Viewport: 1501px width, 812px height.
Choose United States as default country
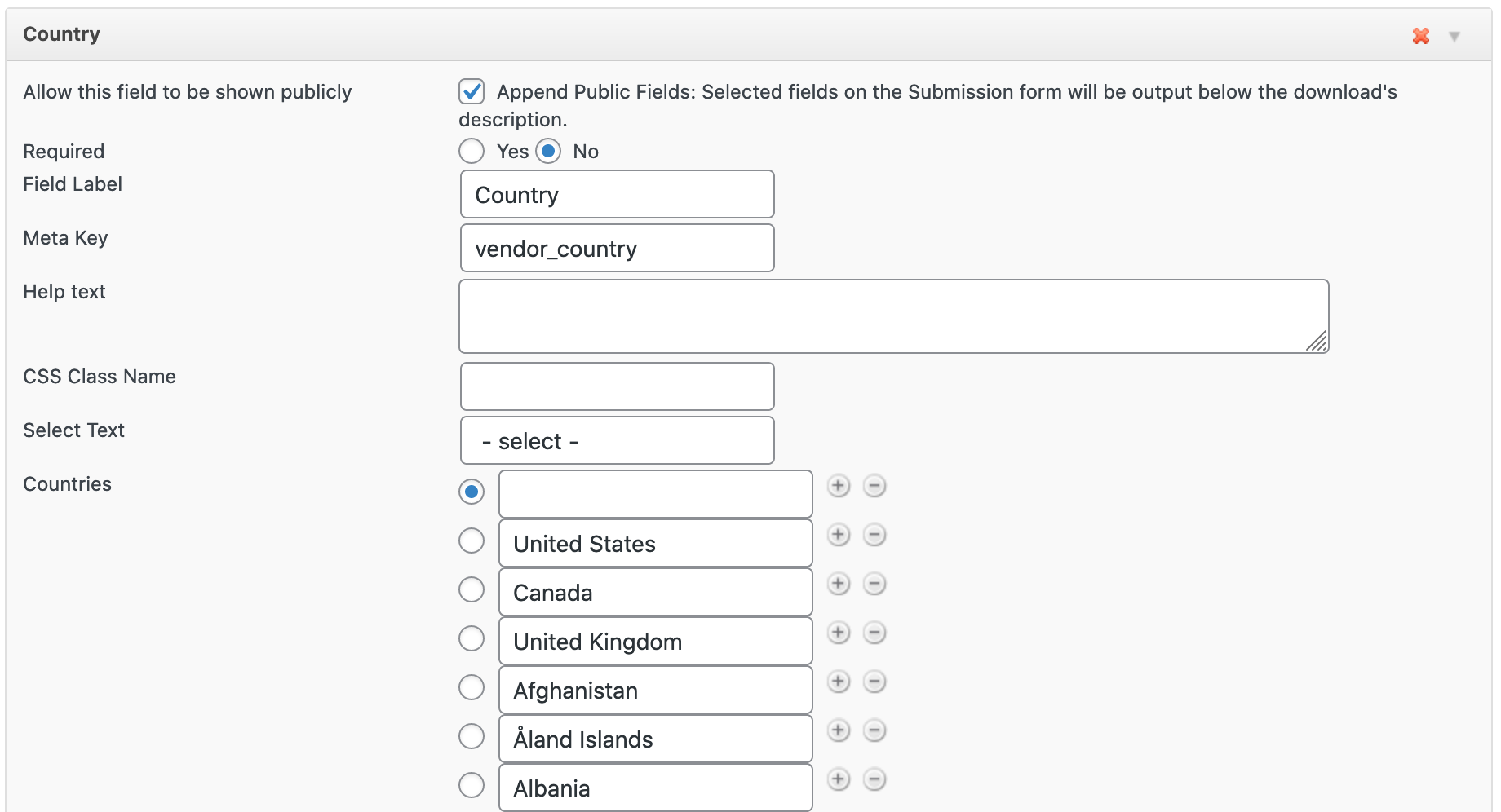pos(472,541)
